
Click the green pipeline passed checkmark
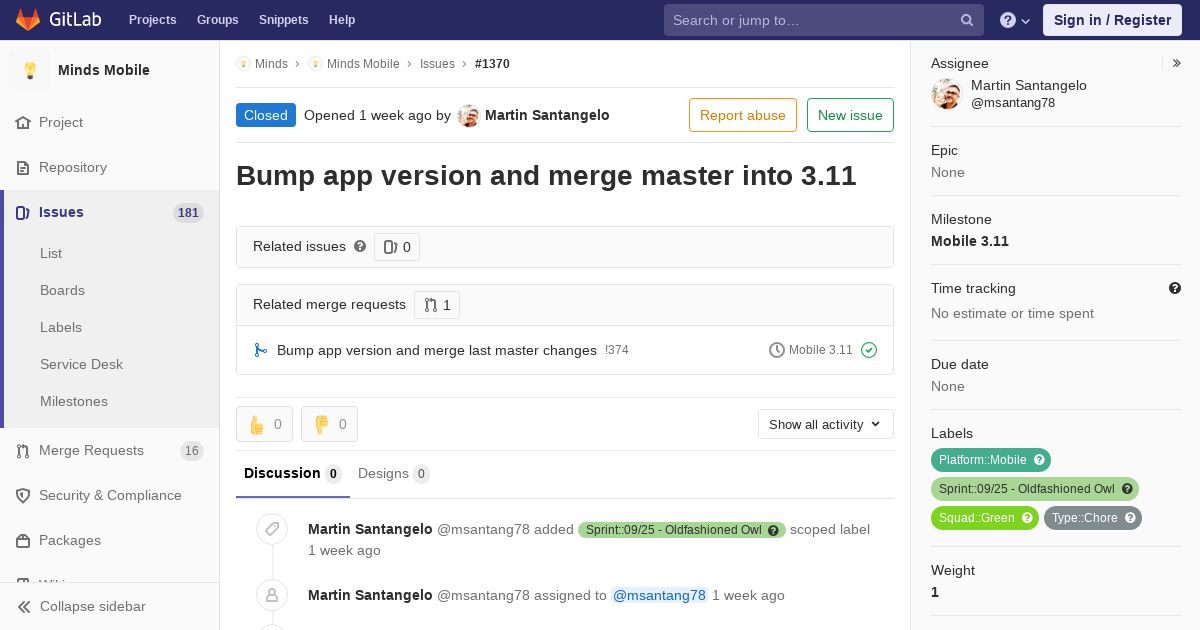click(869, 350)
